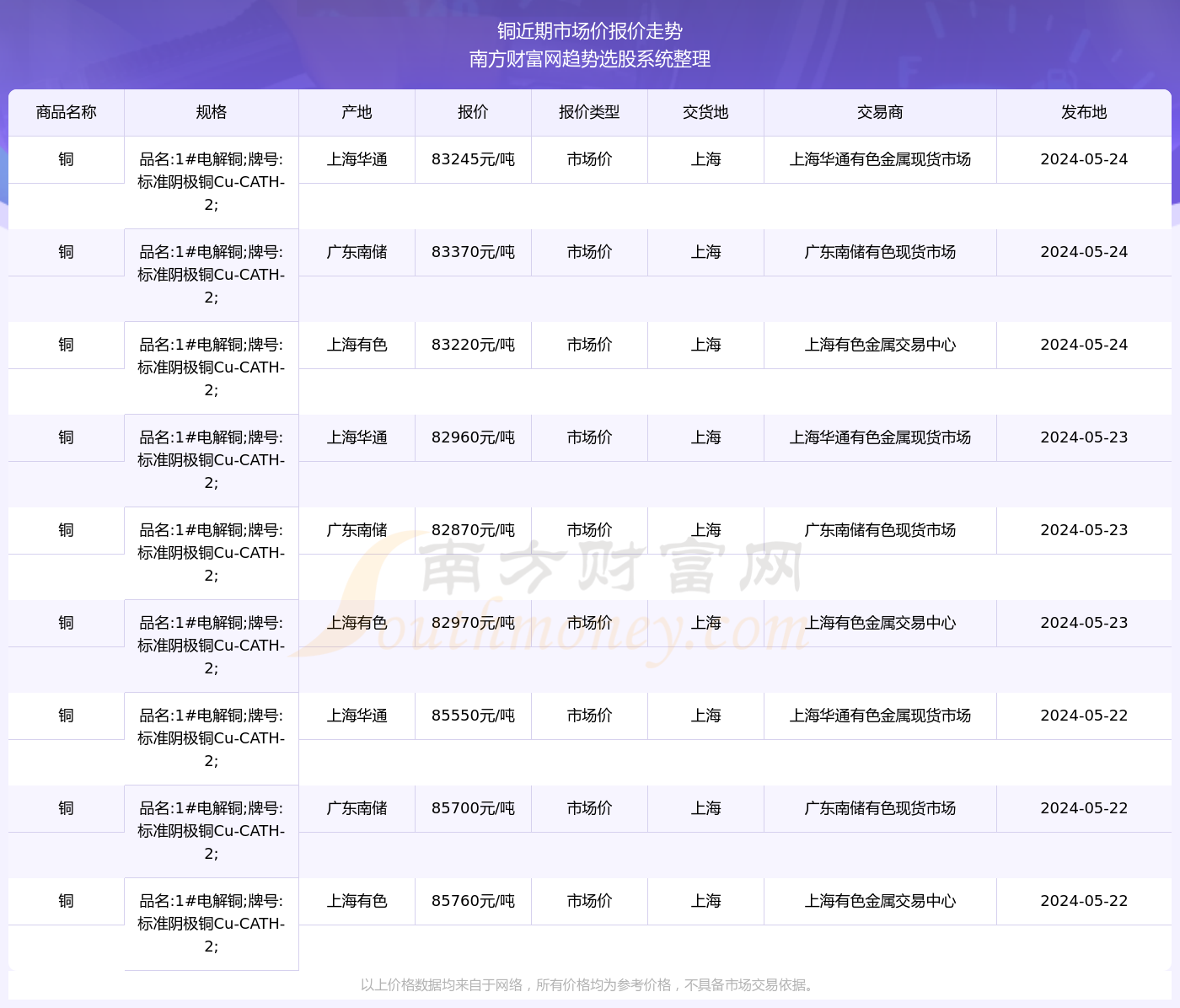Click the 交货地 column header
The height and width of the screenshot is (1008, 1180).
pos(705,112)
